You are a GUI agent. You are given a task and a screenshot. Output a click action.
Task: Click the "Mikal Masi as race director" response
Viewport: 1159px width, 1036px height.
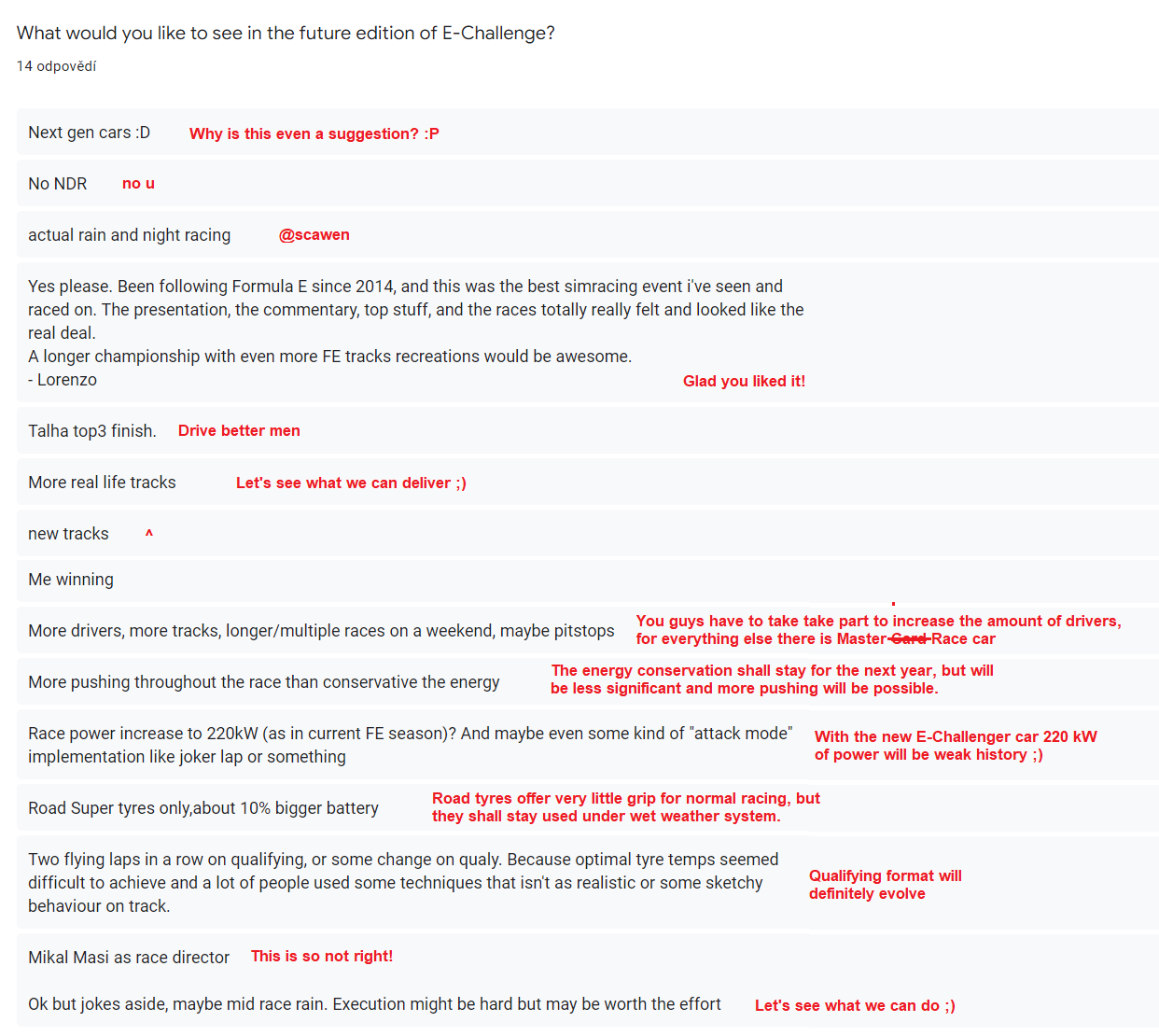129,958
